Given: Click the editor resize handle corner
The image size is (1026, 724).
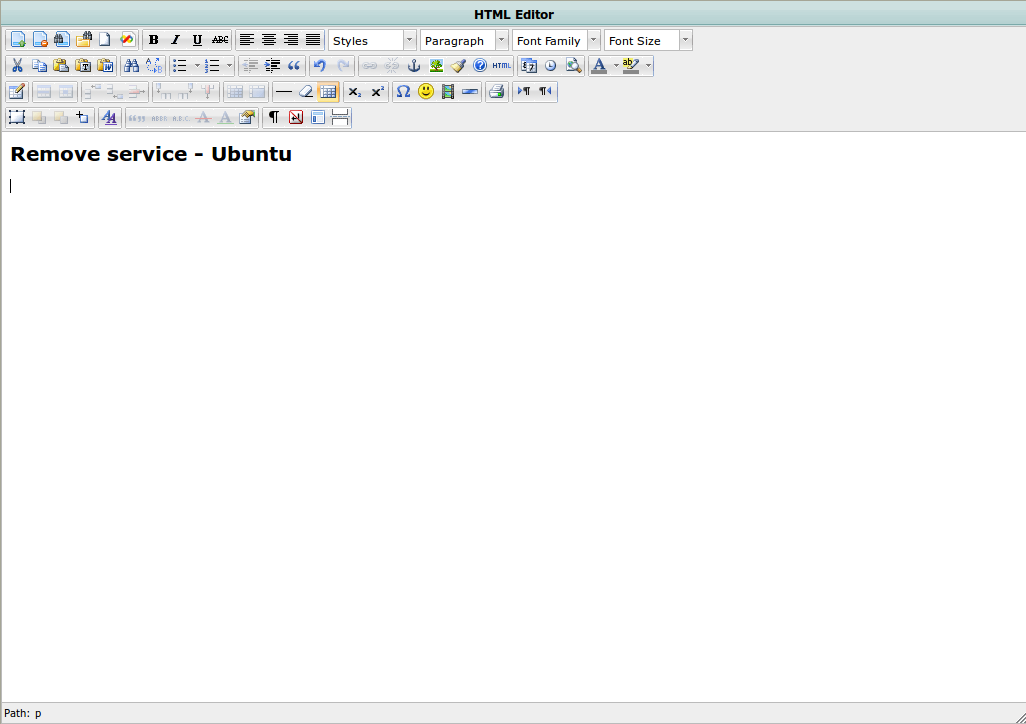Looking at the screenshot, I should [x=1019, y=717].
